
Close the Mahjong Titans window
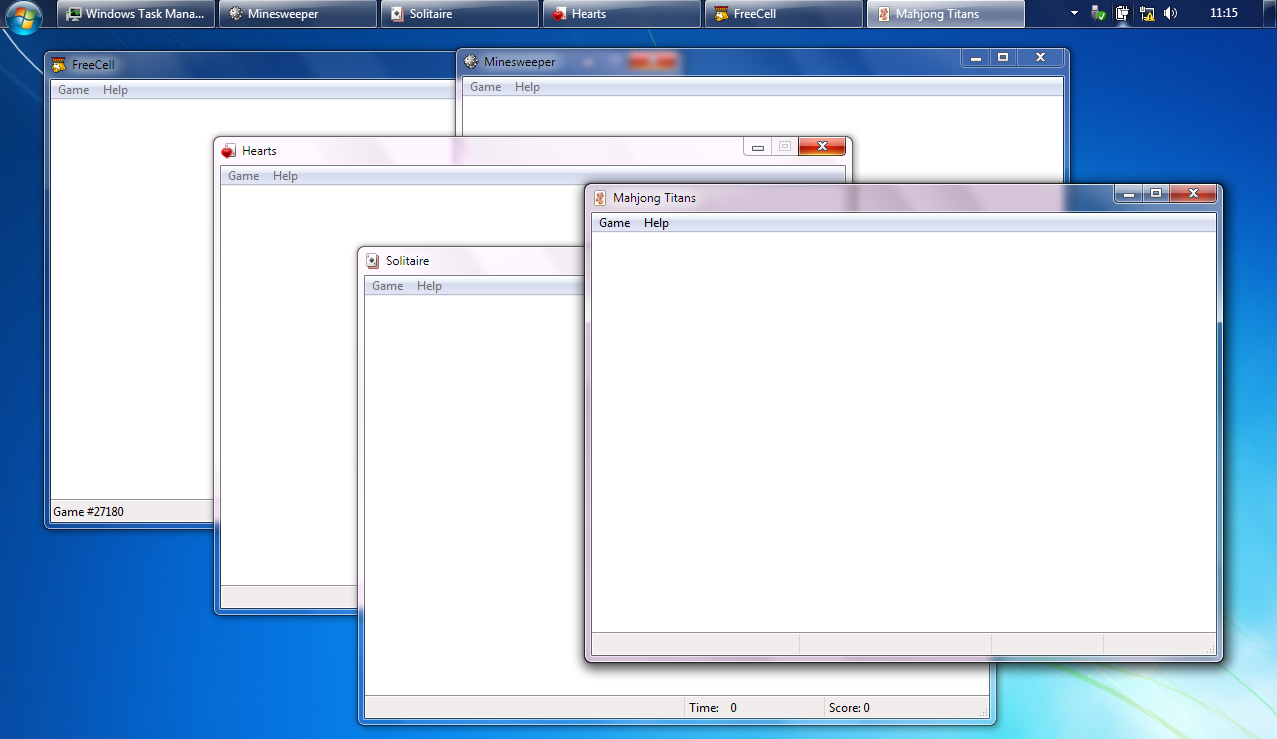pos(1193,194)
